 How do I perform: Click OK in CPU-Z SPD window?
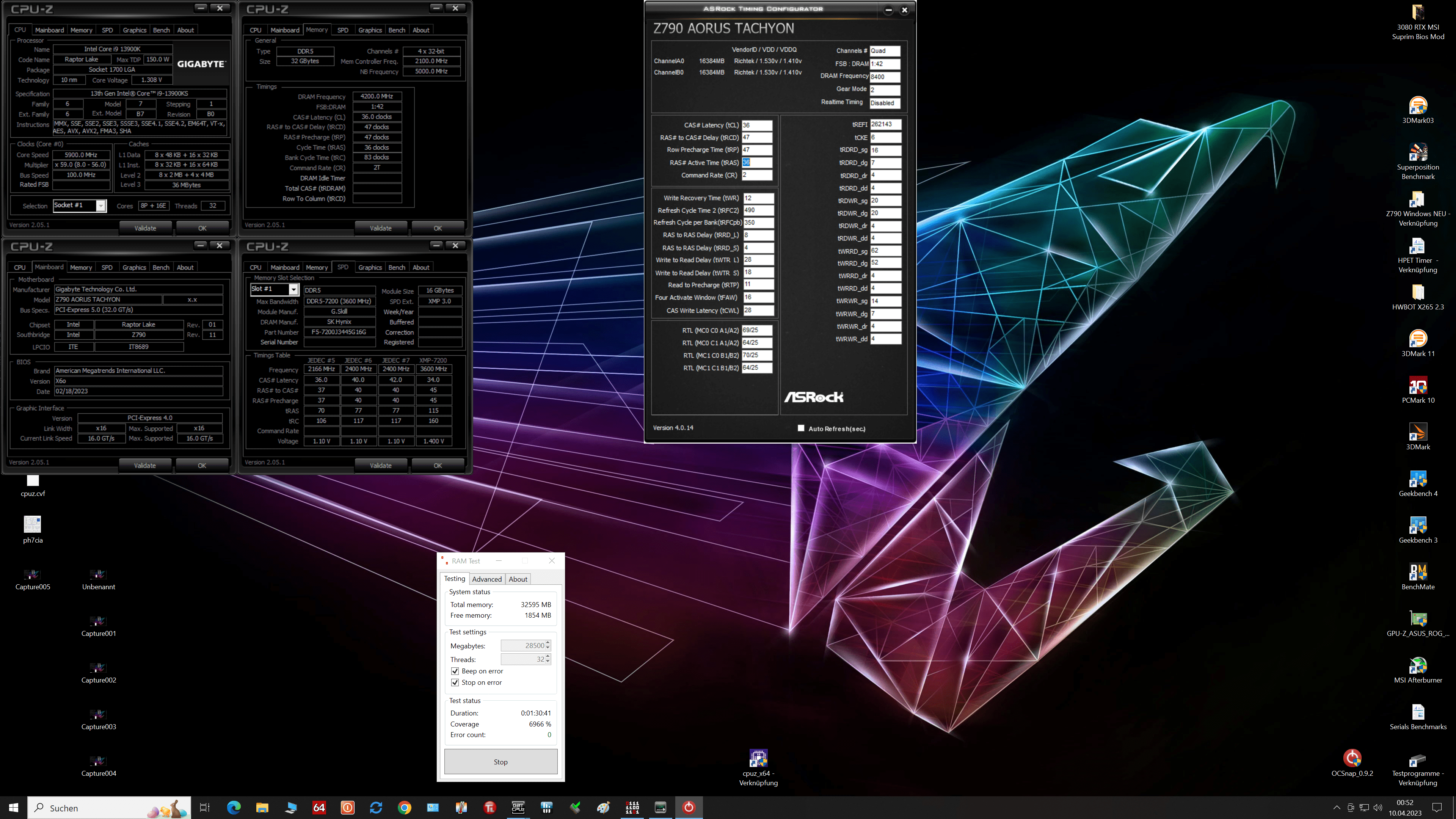click(438, 465)
